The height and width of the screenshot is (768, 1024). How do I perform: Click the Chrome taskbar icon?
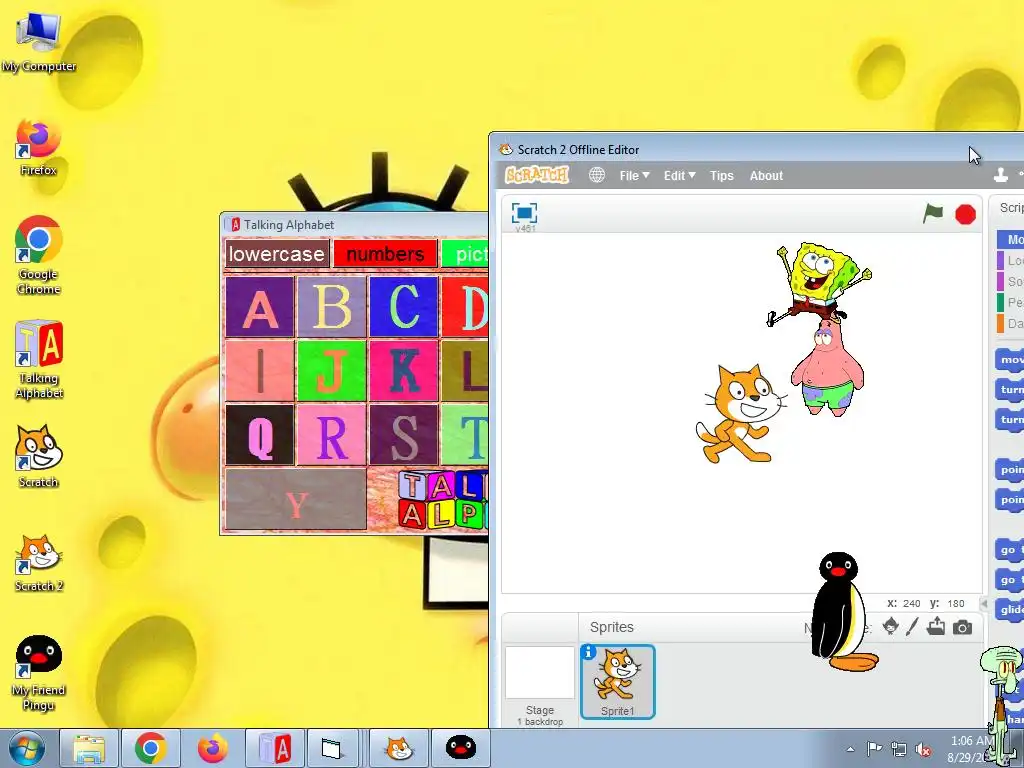(x=150, y=748)
